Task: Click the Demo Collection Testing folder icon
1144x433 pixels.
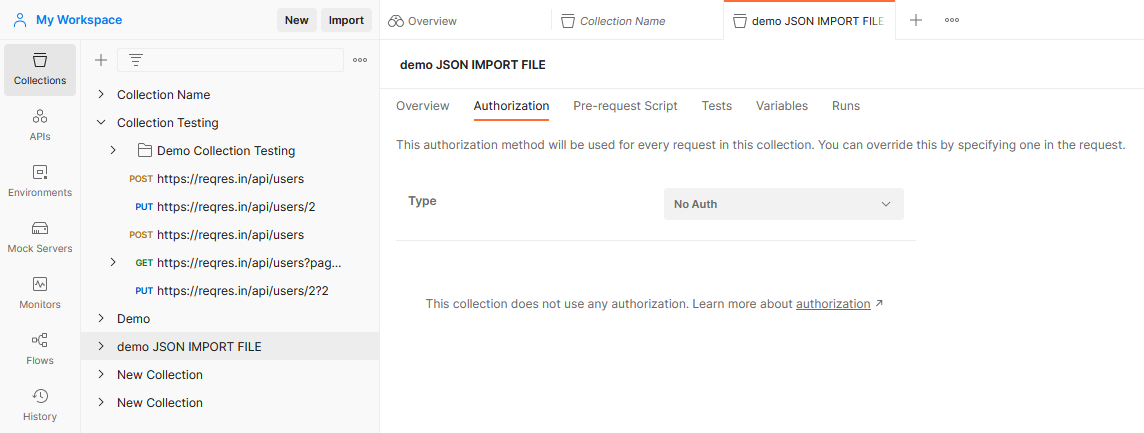Action: click(144, 150)
